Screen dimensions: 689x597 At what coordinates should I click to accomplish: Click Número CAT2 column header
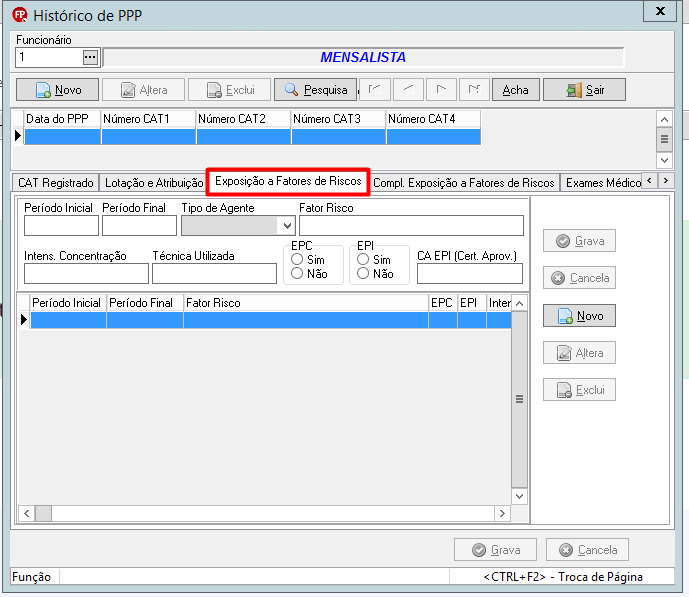(243, 119)
